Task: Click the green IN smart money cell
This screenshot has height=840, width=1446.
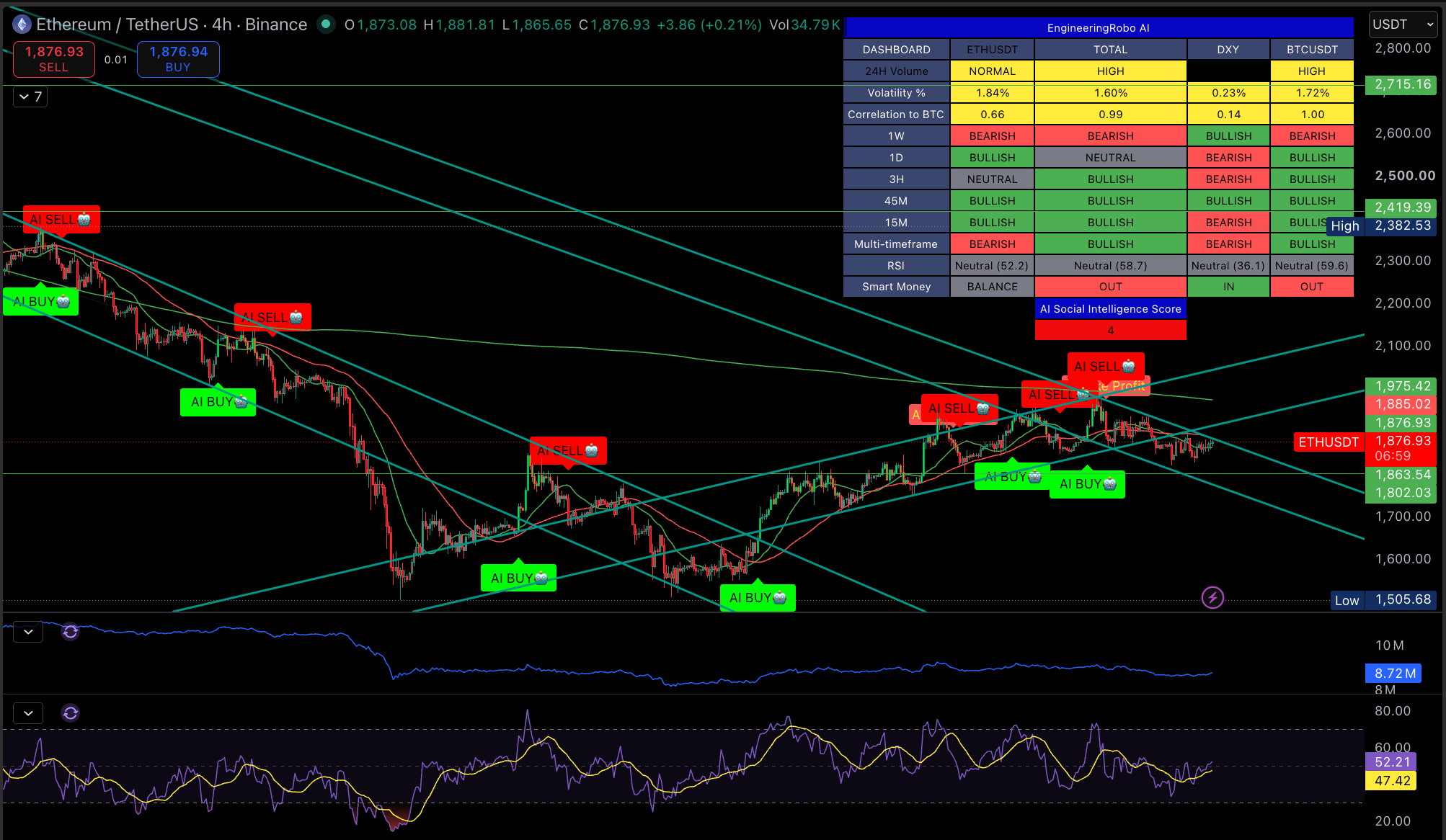Action: [1228, 287]
